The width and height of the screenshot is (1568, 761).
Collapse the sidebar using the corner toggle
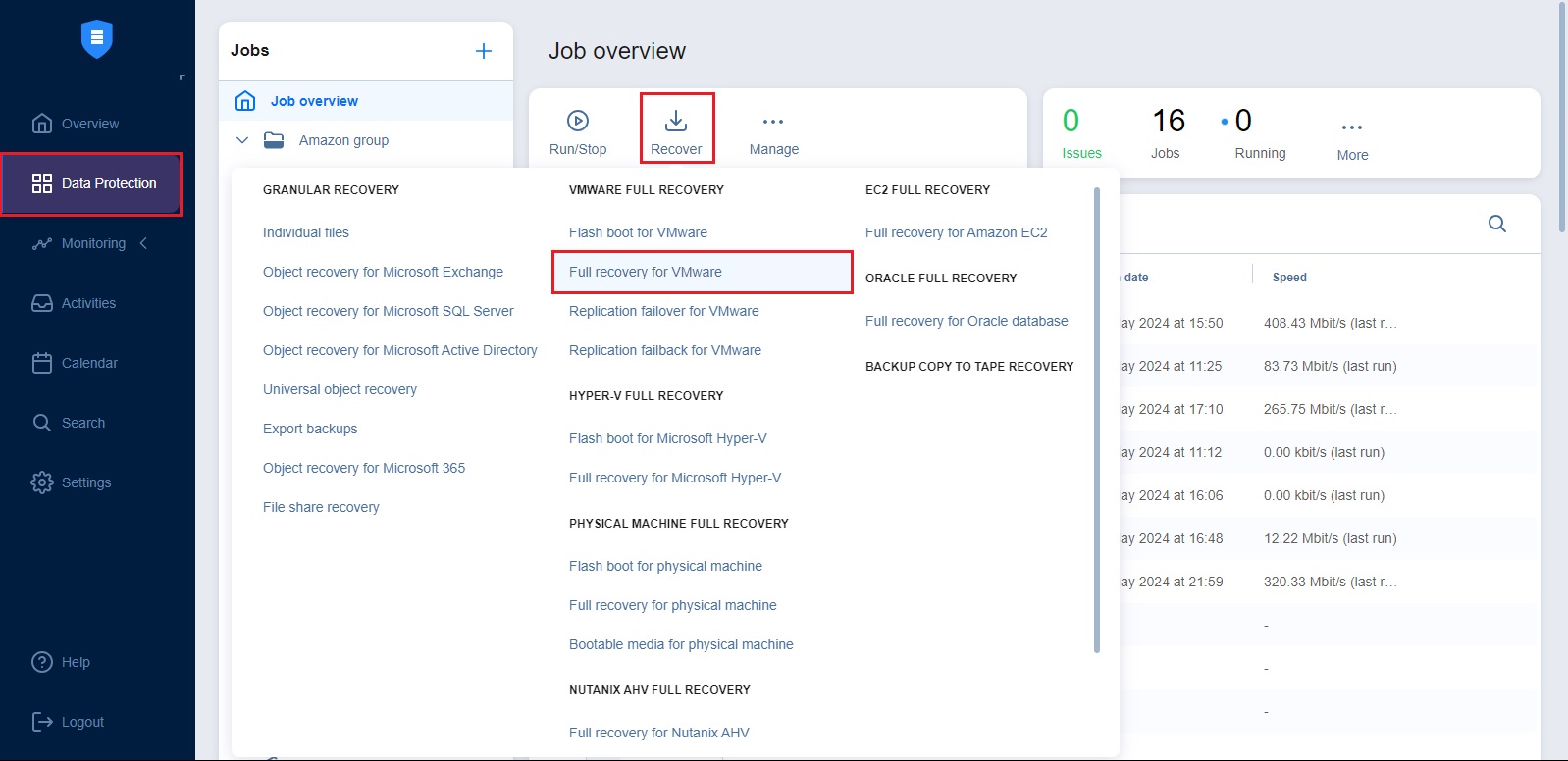pos(182,77)
